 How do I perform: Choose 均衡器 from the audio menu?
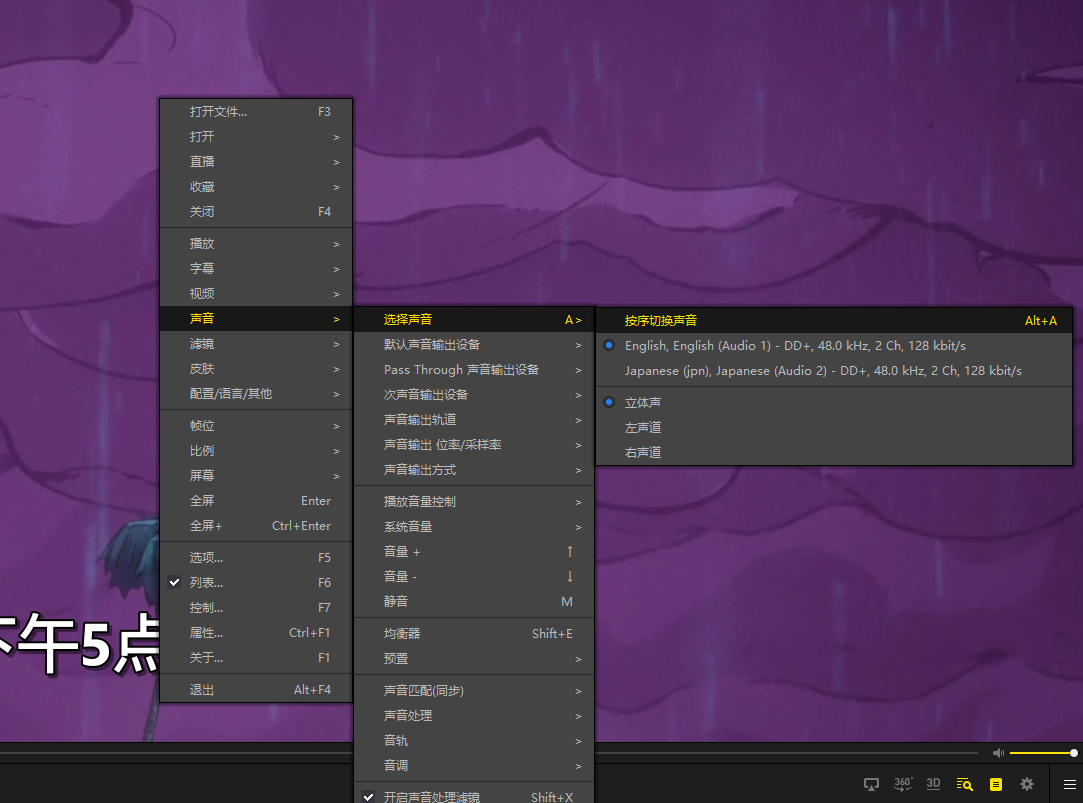[402, 634]
